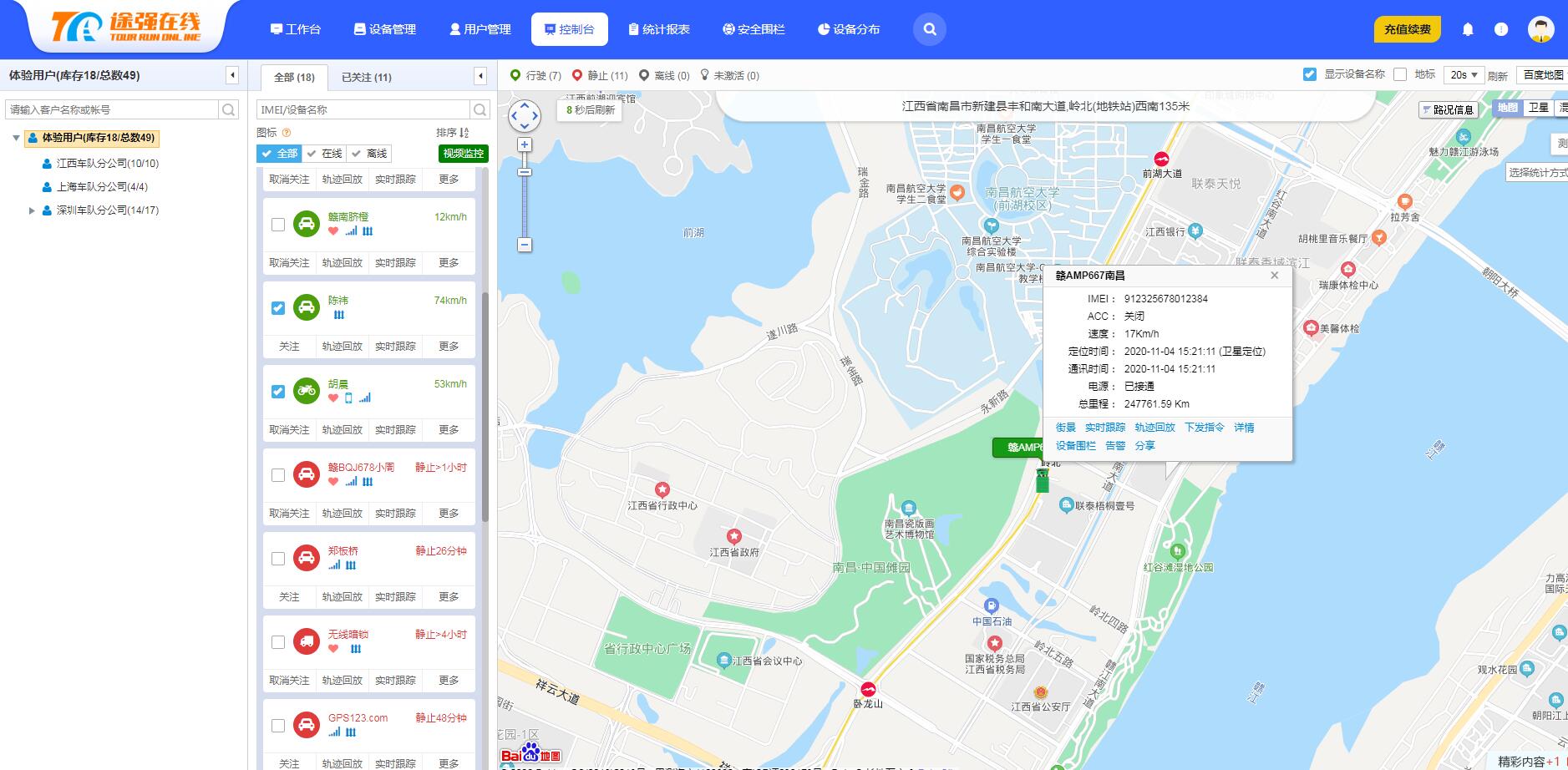Click the heart favorite icon beside 赣南脐橙

pyautogui.click(x=332, y=230)
